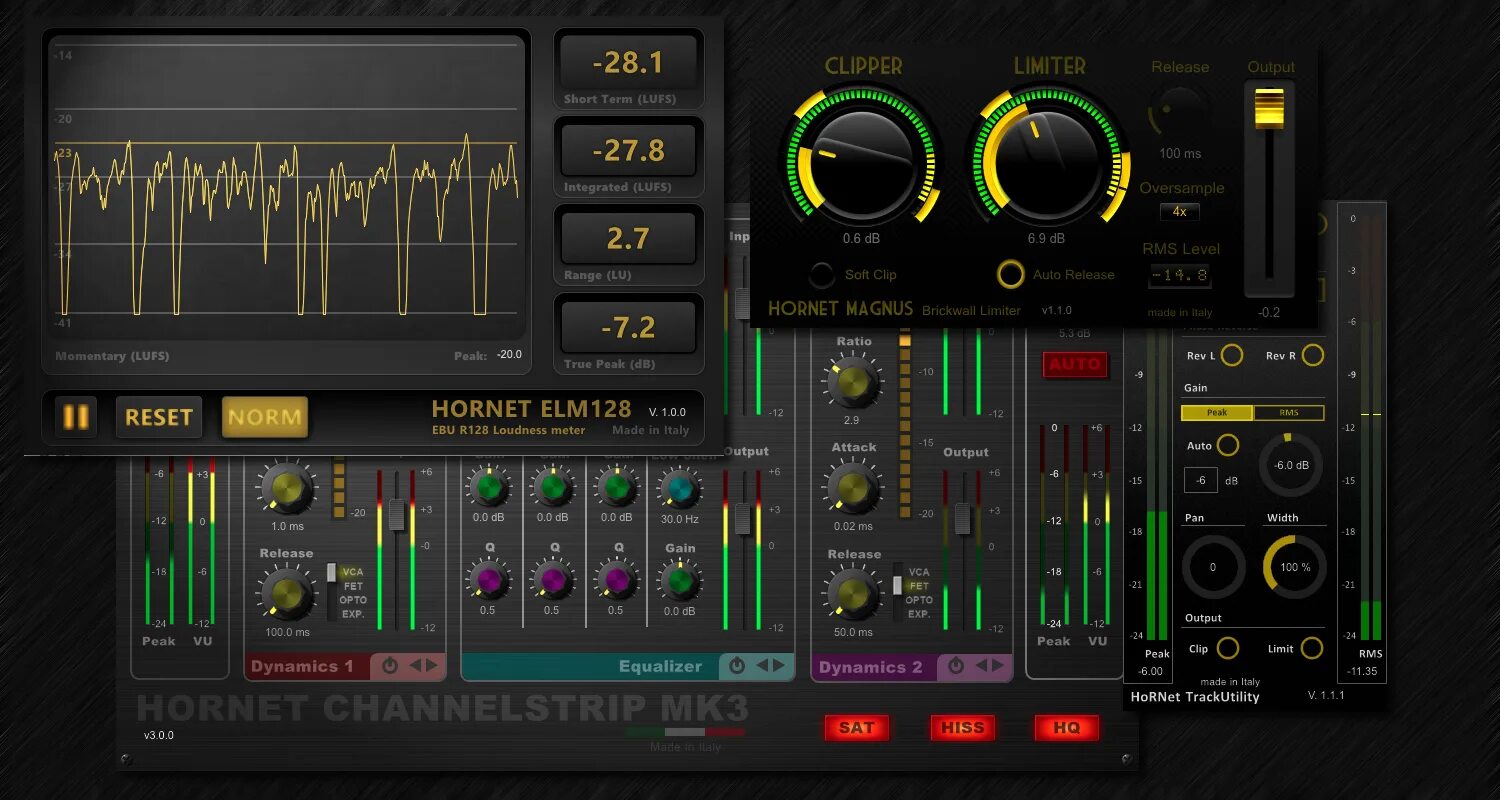The height and width of the screenshot is (800, 1500).
Task: Move Dynamics 2 module left with arrow
Action: tap(981, 665)
